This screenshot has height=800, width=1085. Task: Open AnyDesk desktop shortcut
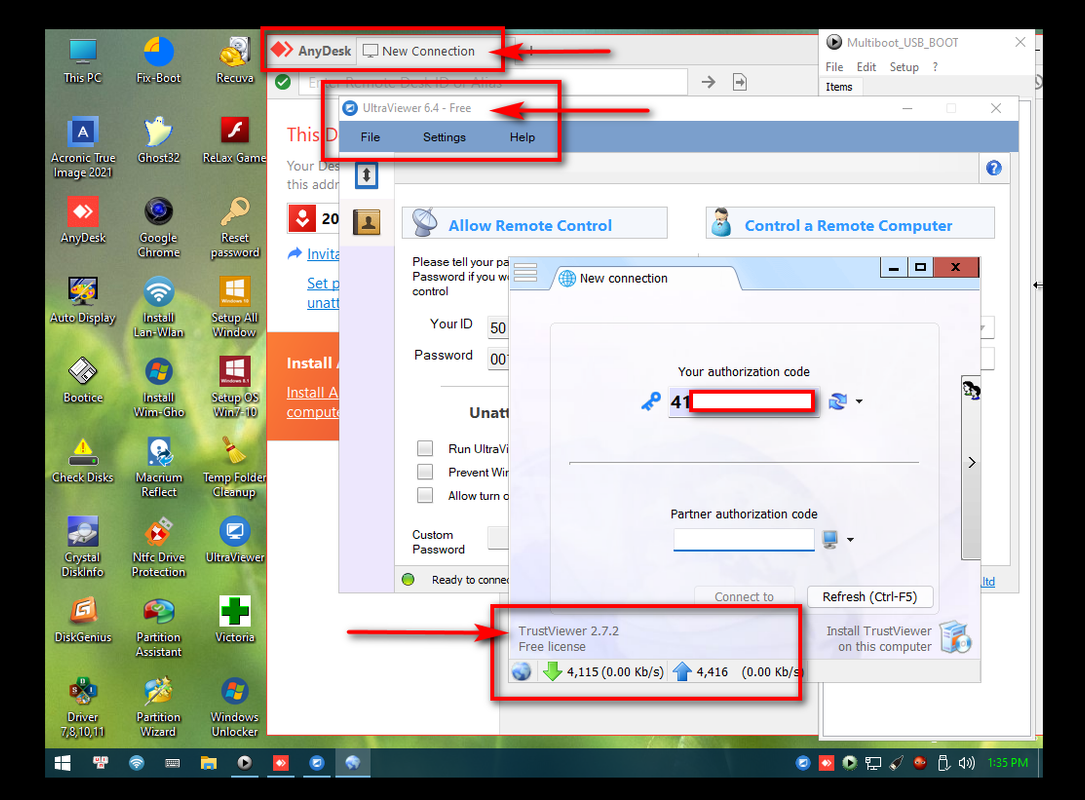[x=83, y=220]
